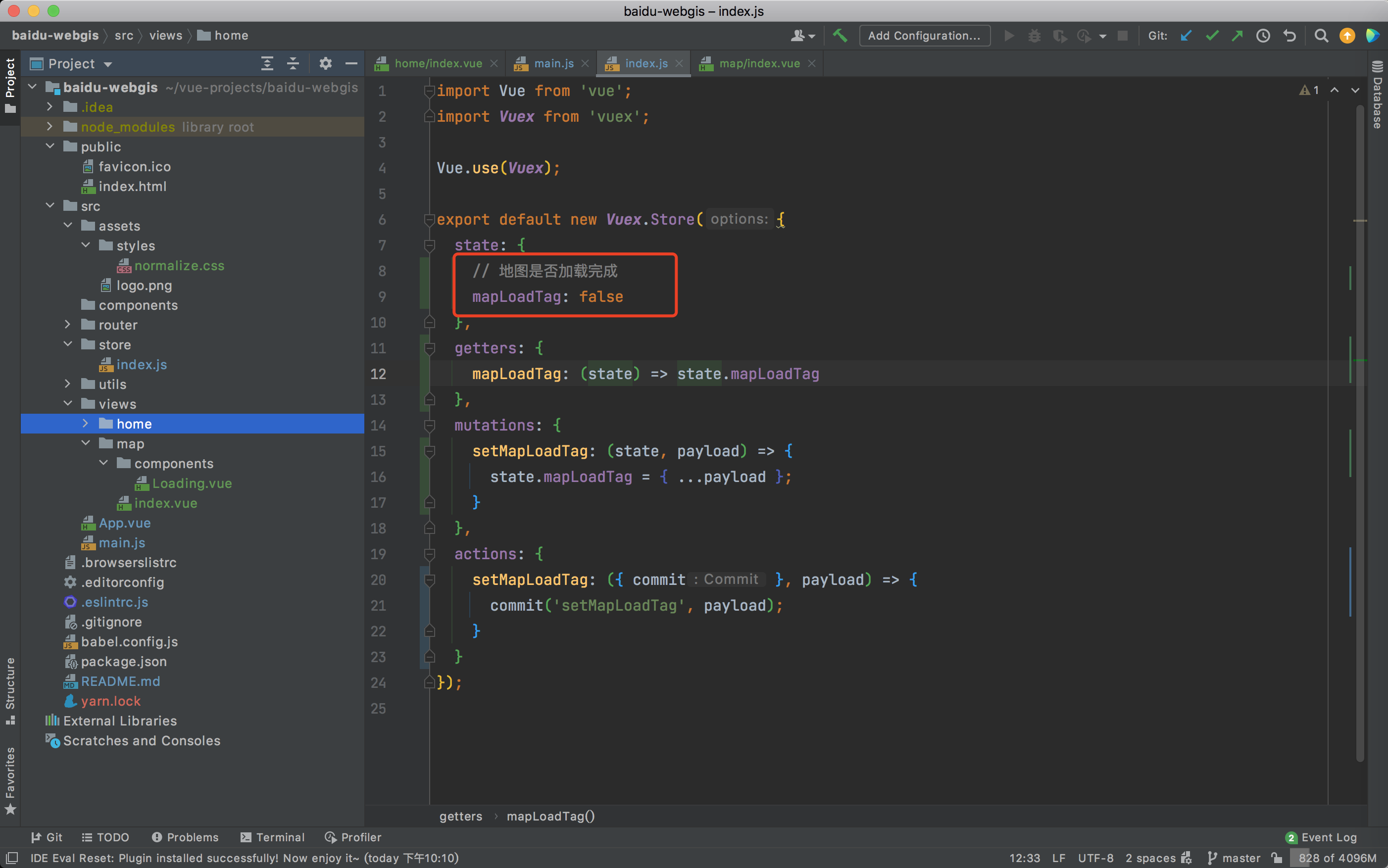Expand the node_modules folder
Screen dimensions: 1388x868
point(50,126)
